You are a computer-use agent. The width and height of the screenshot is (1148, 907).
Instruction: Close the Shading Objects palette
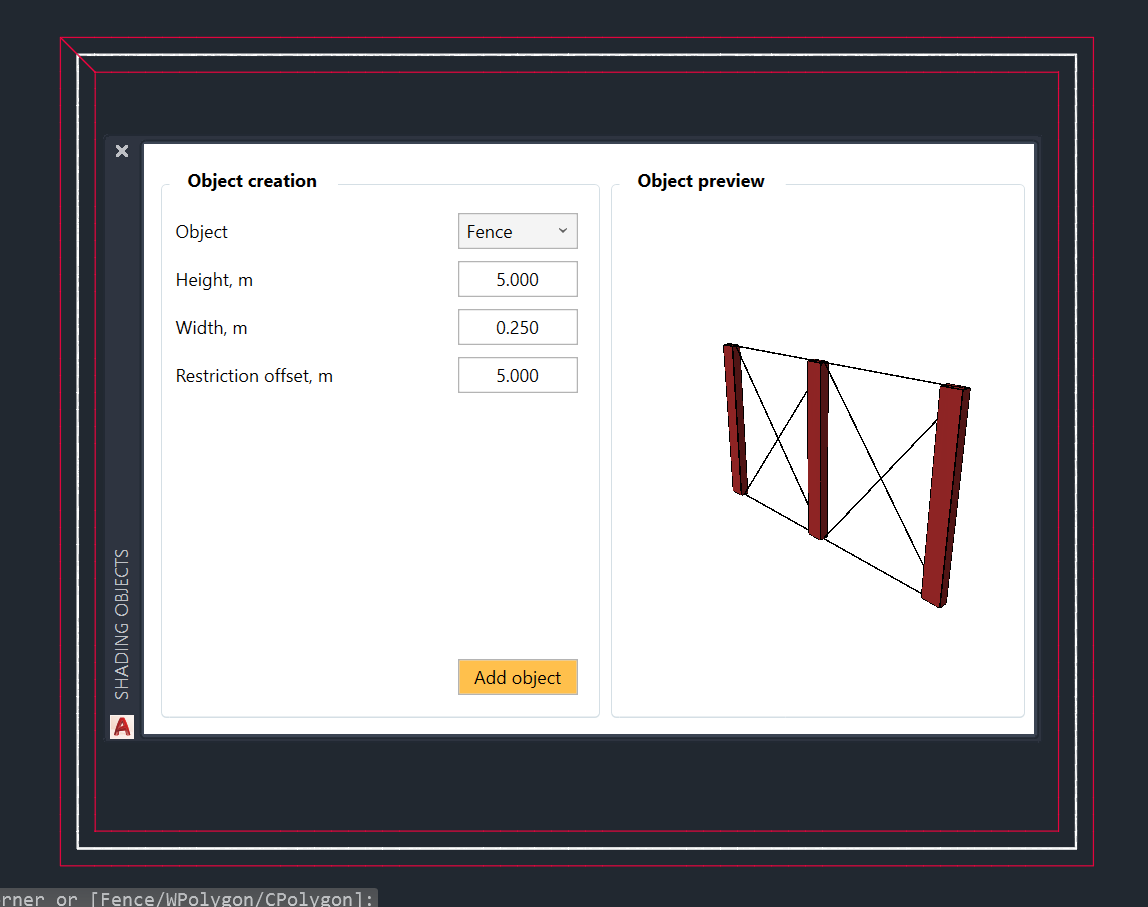[x=122, y=151]
